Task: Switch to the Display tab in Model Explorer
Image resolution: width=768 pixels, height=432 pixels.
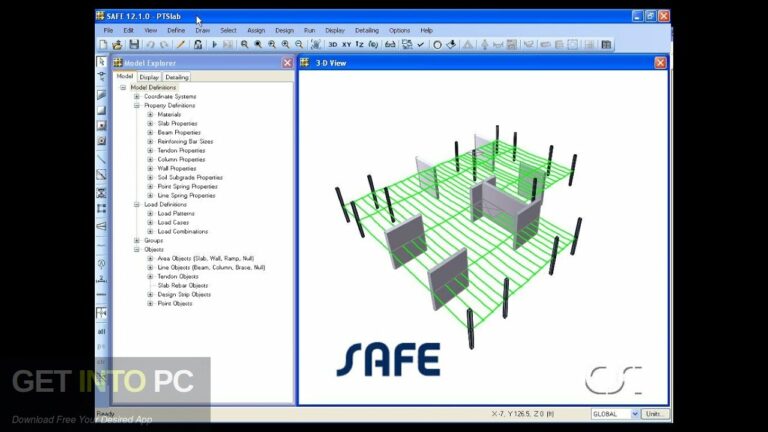Action: tap(149, 77)
